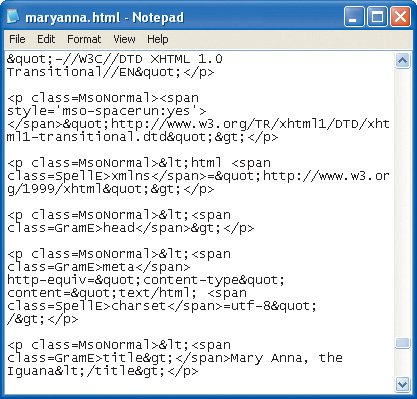
Task: Click on 'head' in the text
Action: [119, 228]
